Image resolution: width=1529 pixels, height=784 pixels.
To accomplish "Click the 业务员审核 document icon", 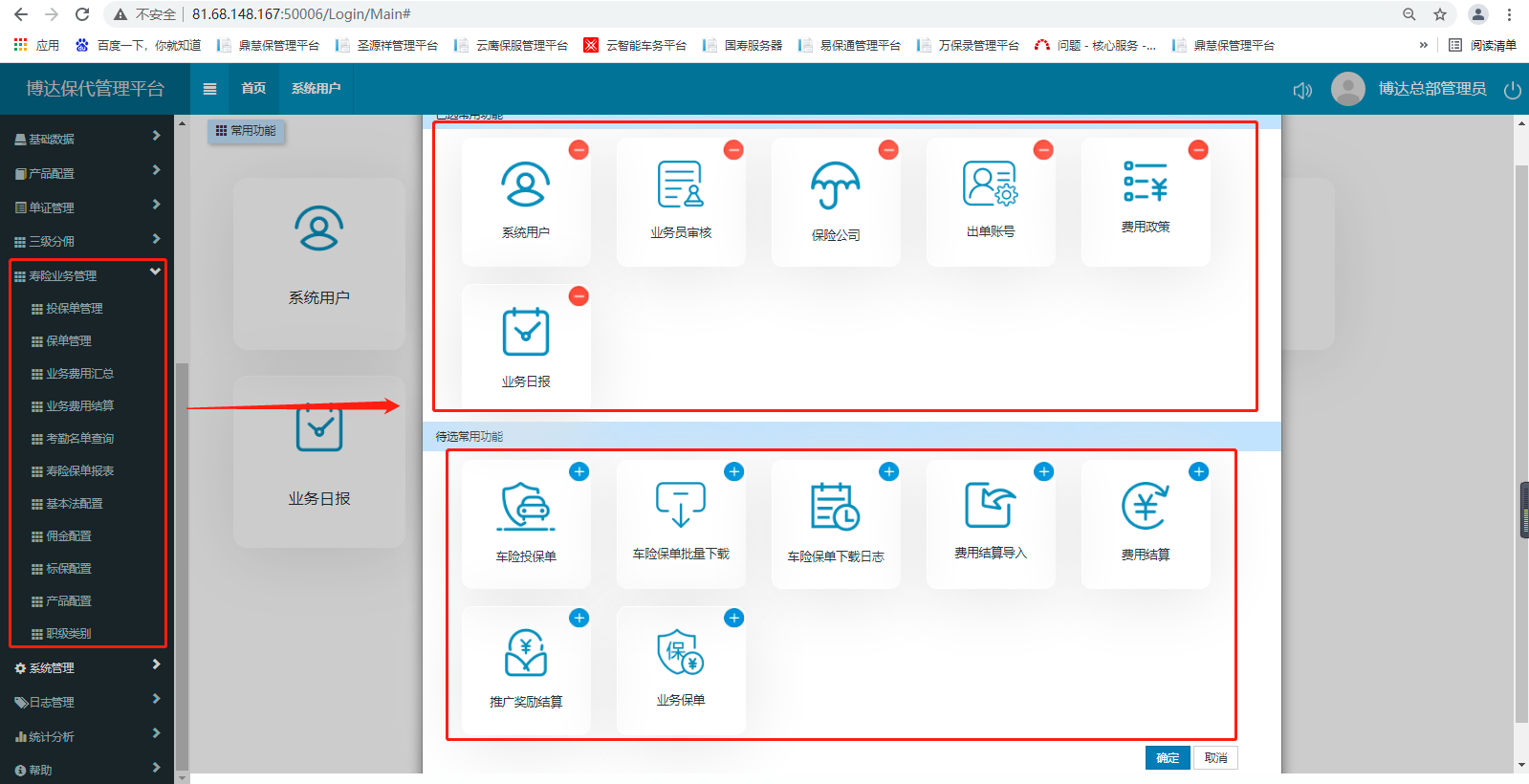I will [681, 185].
